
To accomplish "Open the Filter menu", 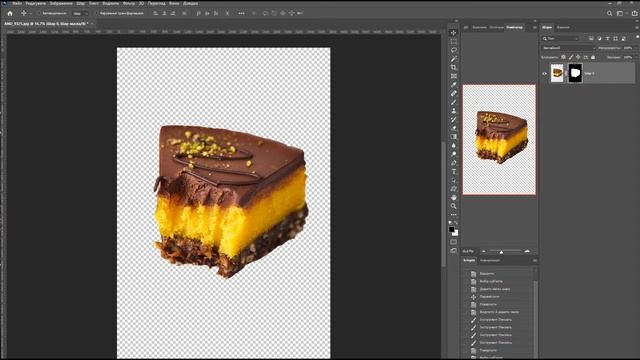I will click(128, 3).
